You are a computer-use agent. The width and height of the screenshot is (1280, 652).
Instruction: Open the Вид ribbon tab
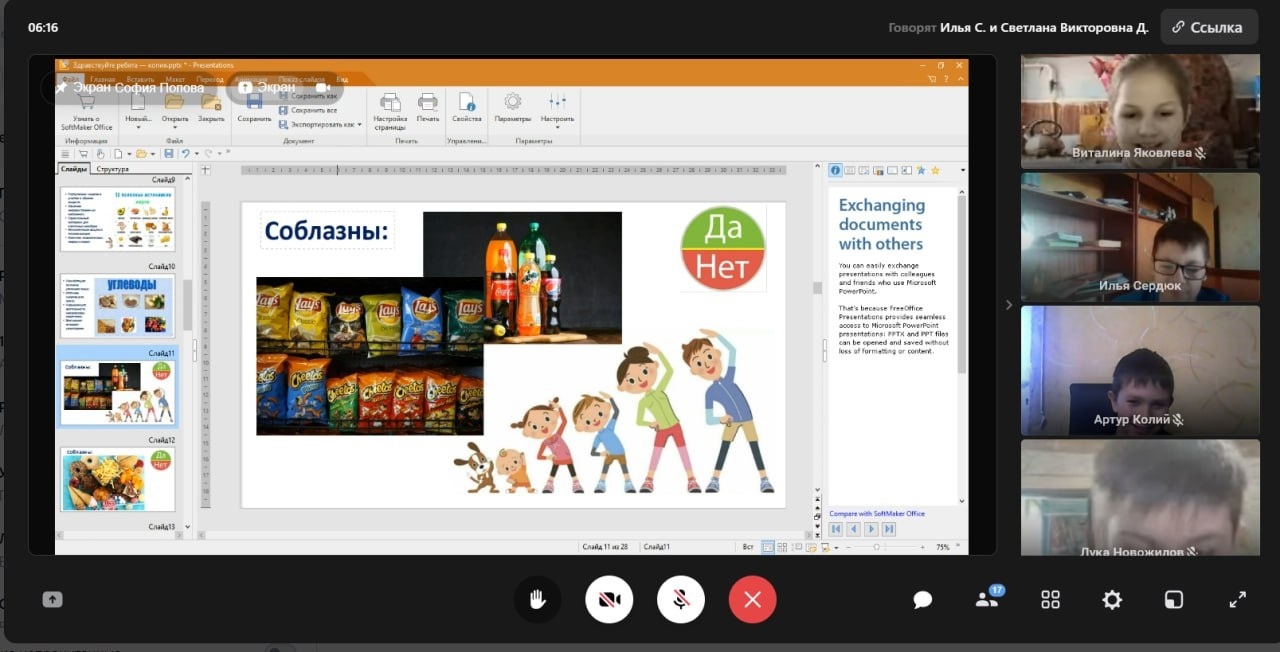342,79
